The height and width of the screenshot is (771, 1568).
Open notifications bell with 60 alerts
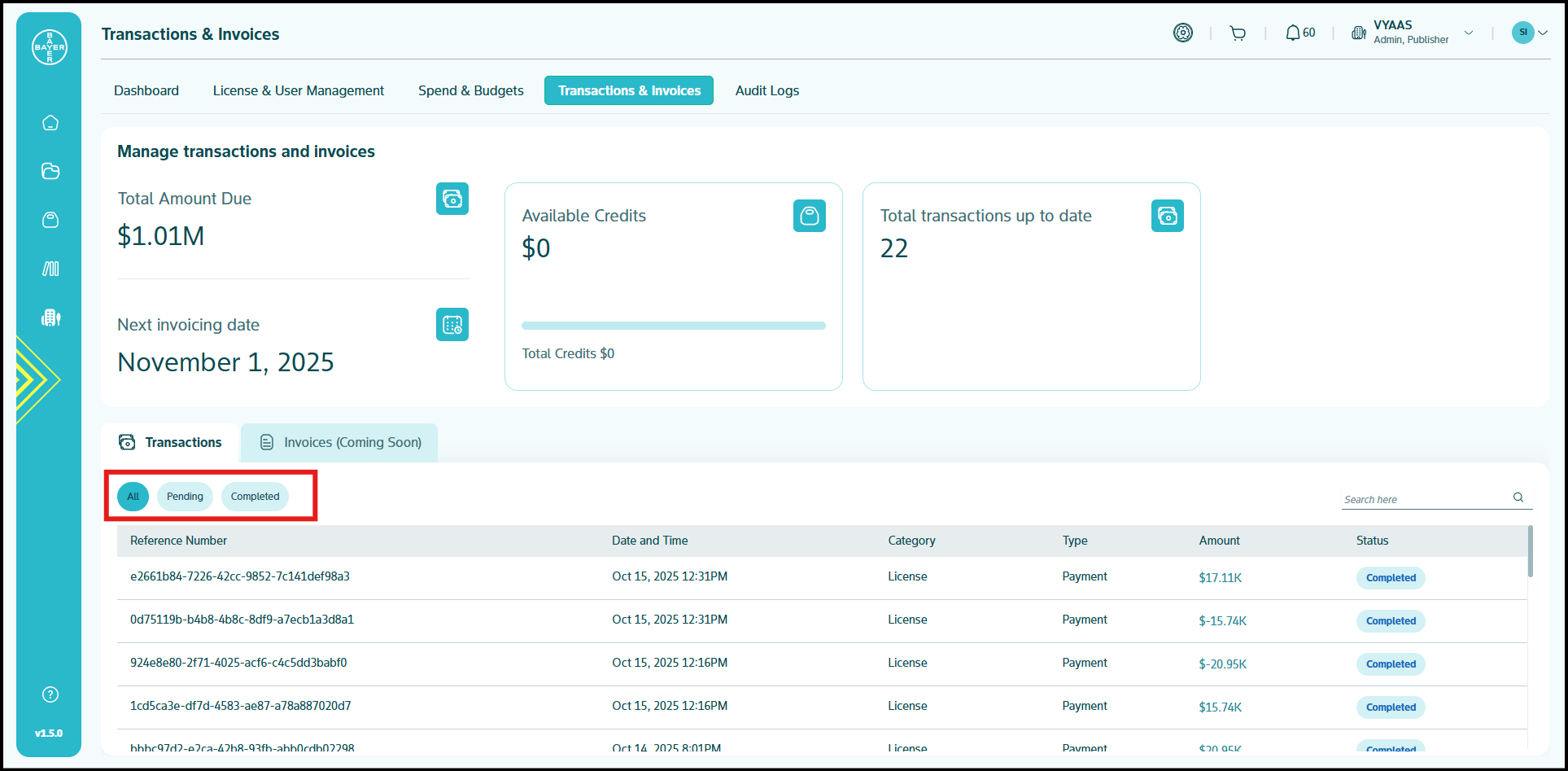coord(1299,33)
